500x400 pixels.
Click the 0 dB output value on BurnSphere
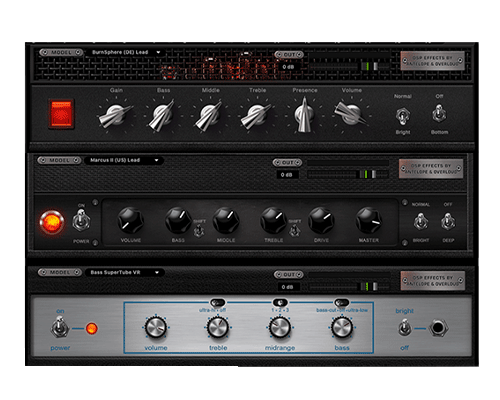tap(288, 67)
